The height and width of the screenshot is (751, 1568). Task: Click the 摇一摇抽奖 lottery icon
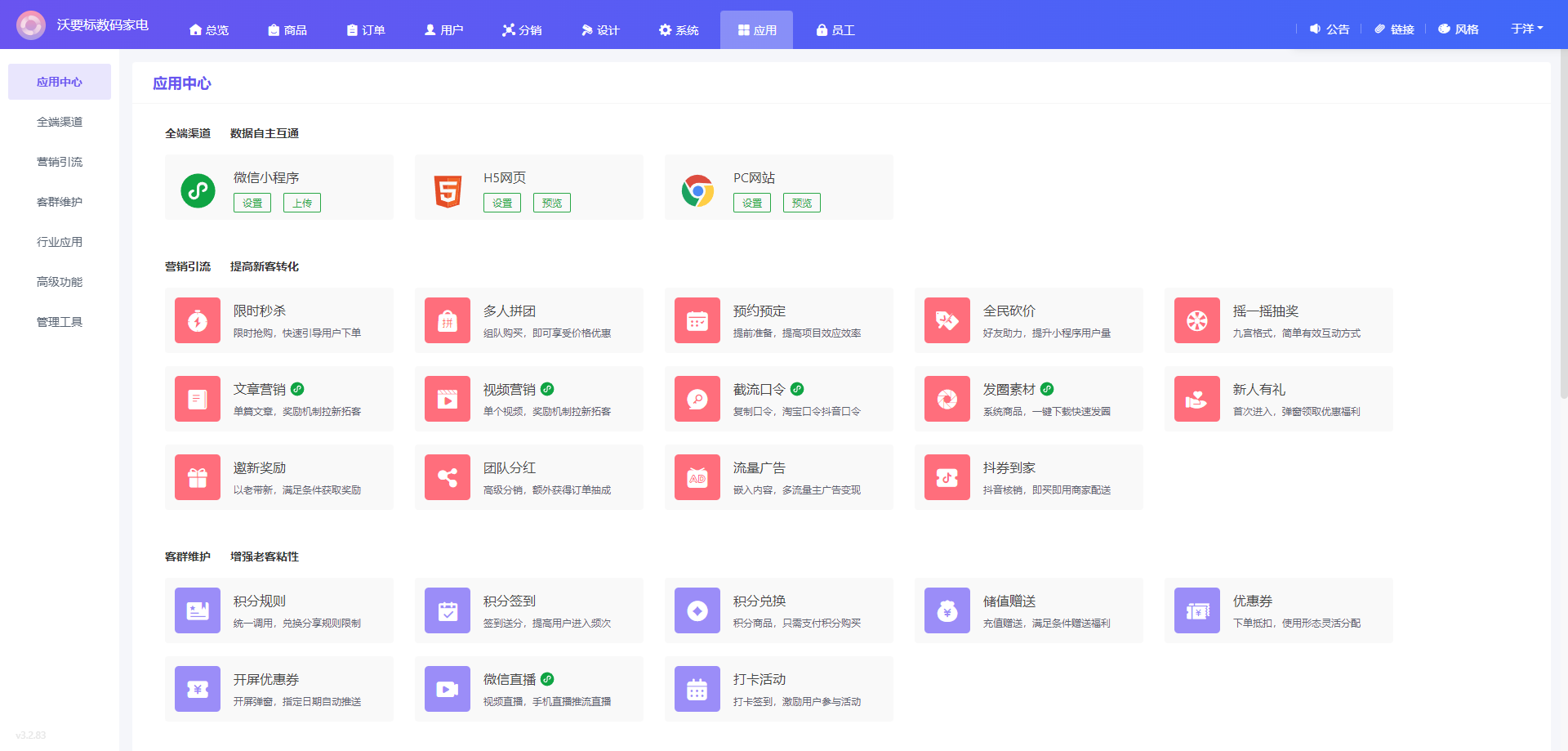(1197, 320)
